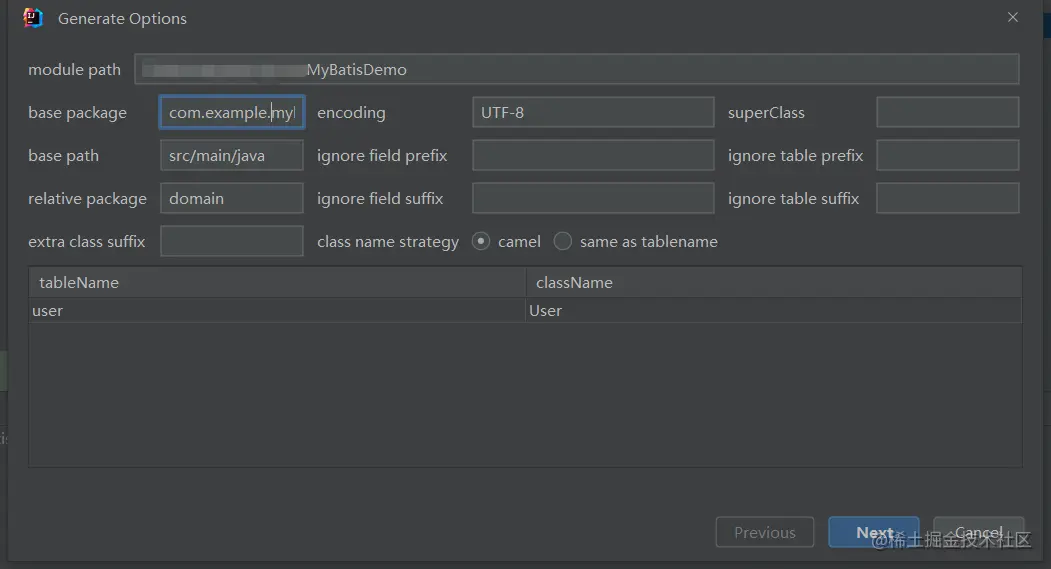
Task: Click the superClass input field
Action: pos(948,112)
